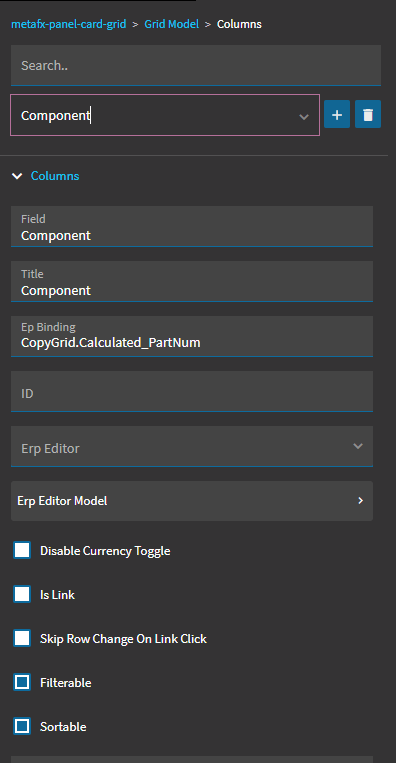Select the Columns breadcrumb item
Screen dimensions: 396x763
(x=239, y=24)
